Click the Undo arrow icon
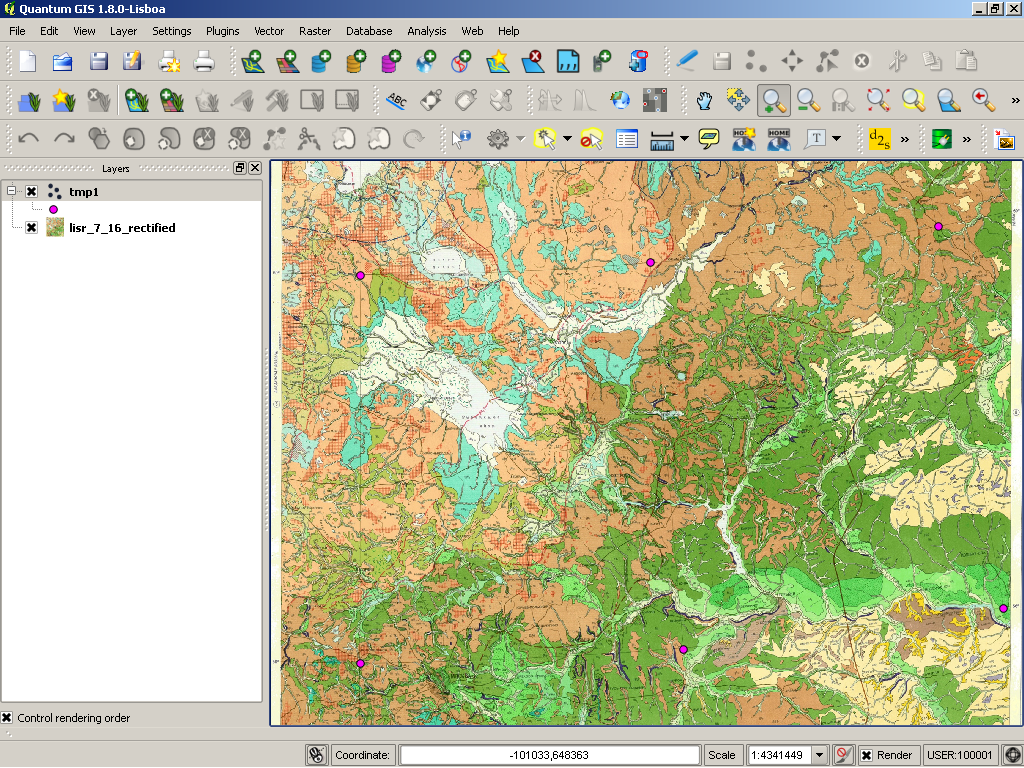This screenshot has width=1024, height=768. (28, 138)
